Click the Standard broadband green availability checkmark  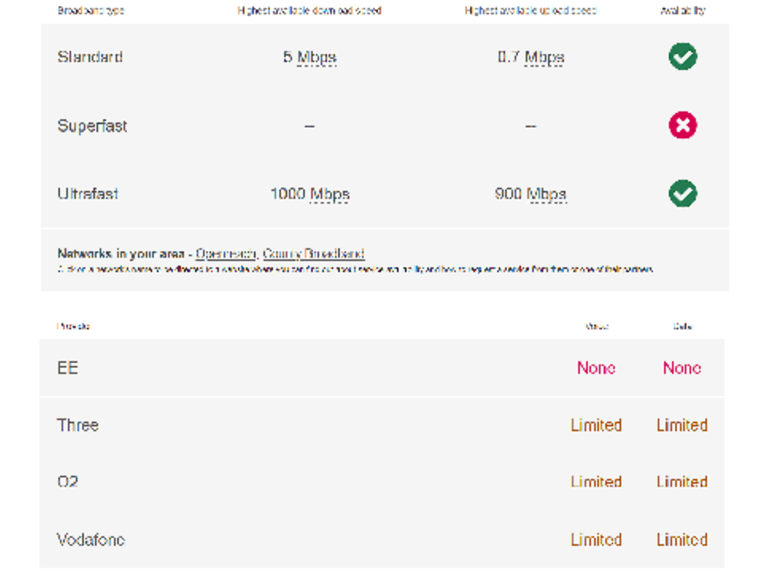683,57
